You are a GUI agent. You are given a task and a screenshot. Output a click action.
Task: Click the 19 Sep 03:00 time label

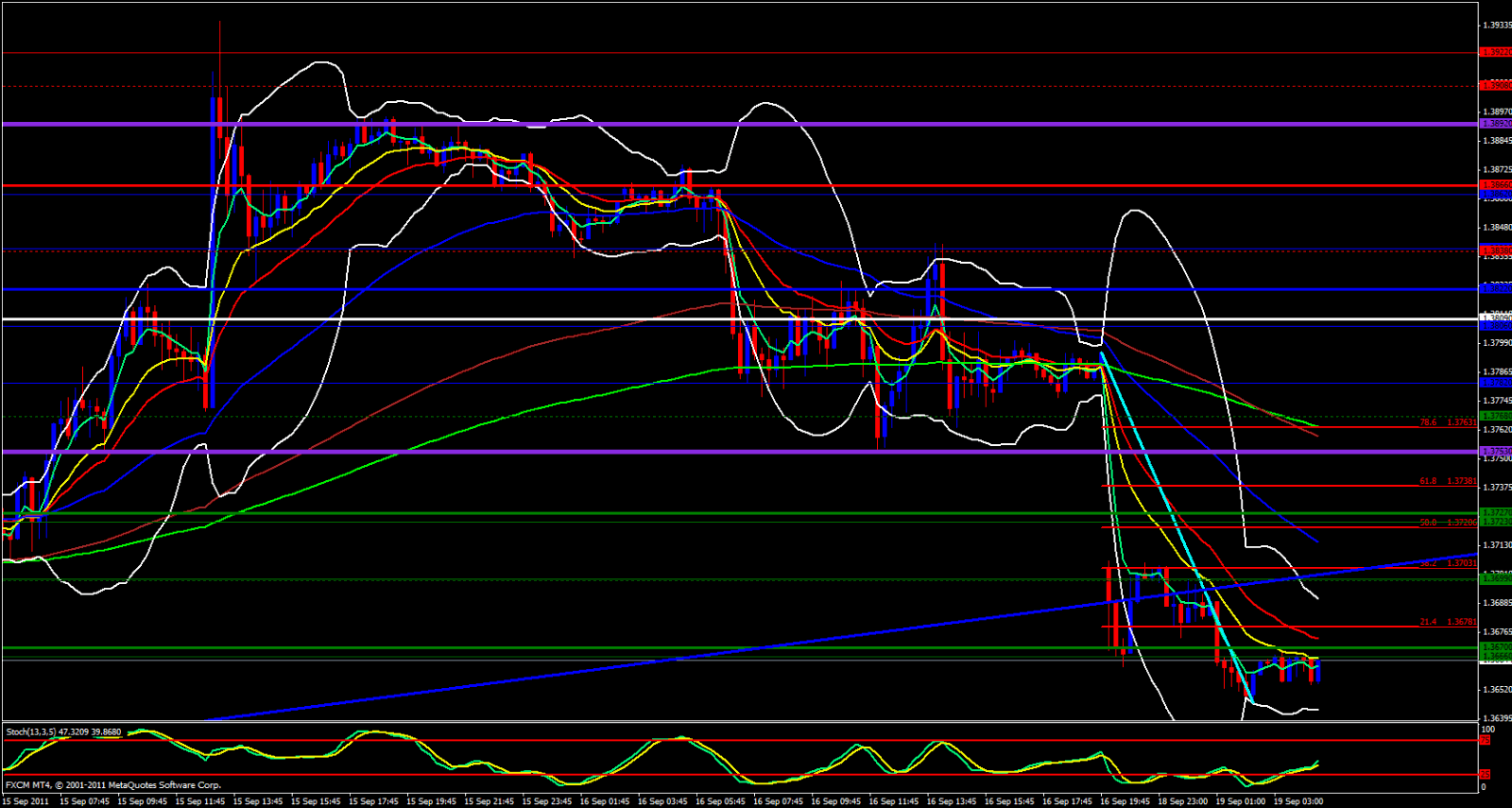[x=1298, y=801]
